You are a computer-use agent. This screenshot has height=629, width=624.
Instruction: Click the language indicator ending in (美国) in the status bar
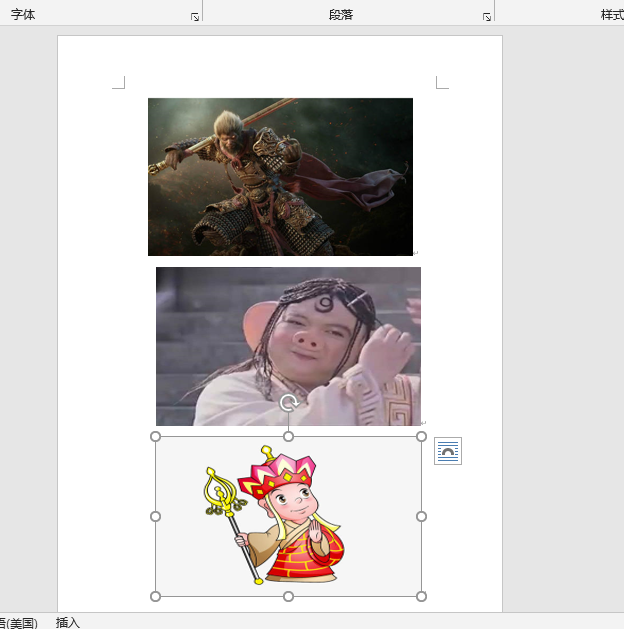click(x=19, y=623)
